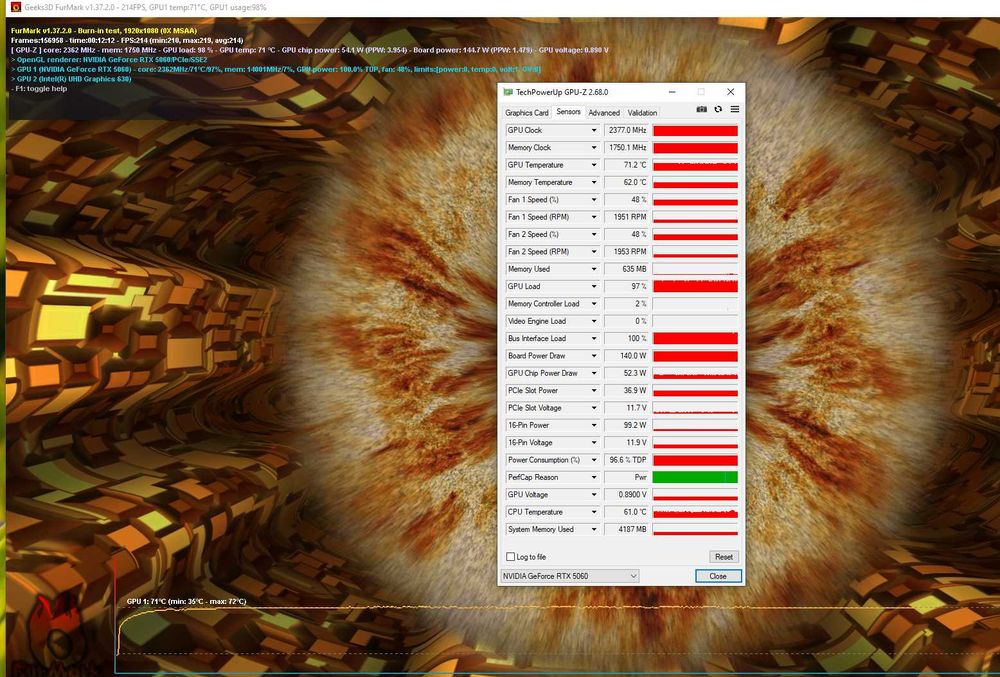The image size is (1000, 677).
Task: Click the FurMark title bar icon
Action: [16, 7]
